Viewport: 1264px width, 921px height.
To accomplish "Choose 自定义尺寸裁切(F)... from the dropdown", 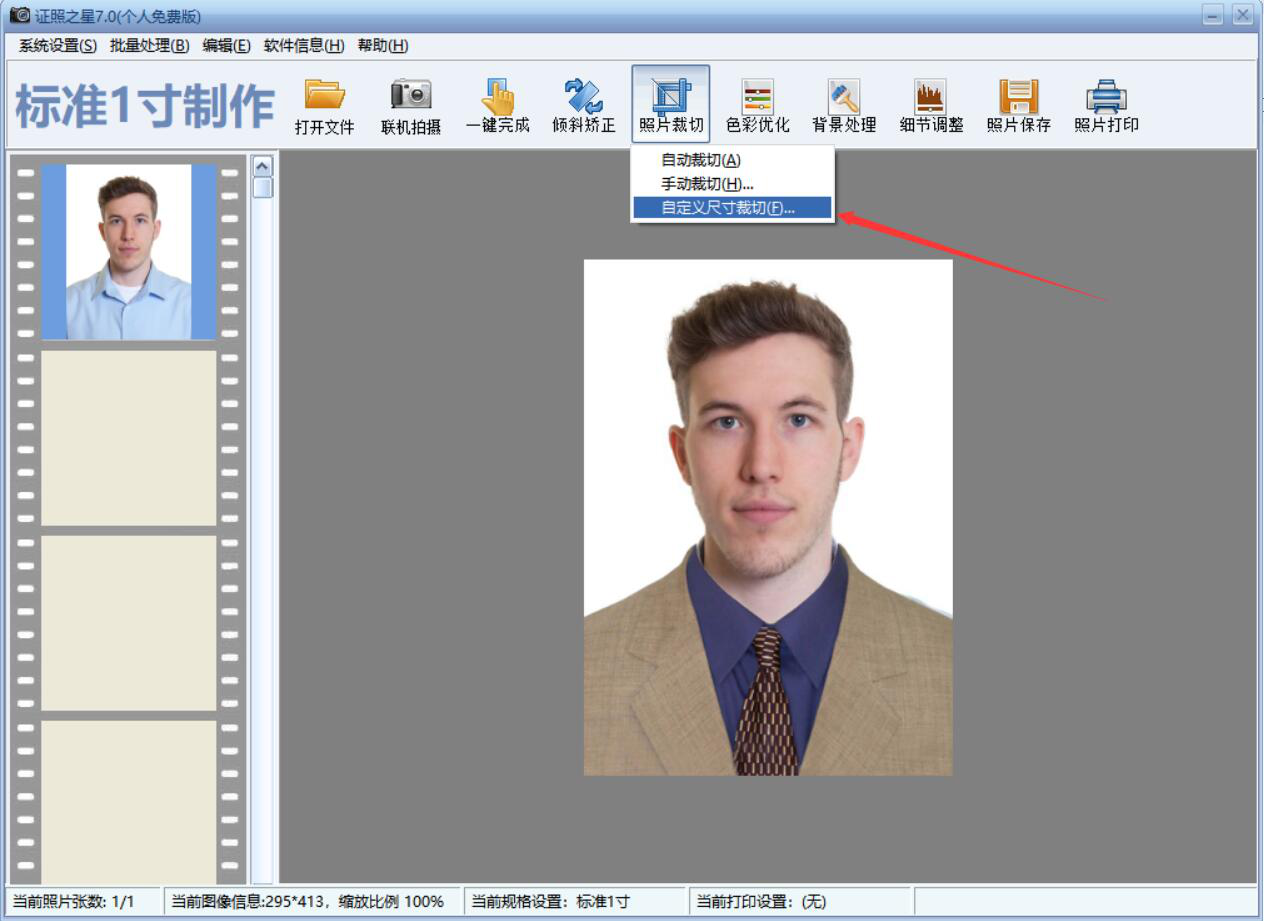I will pos(732,208).
